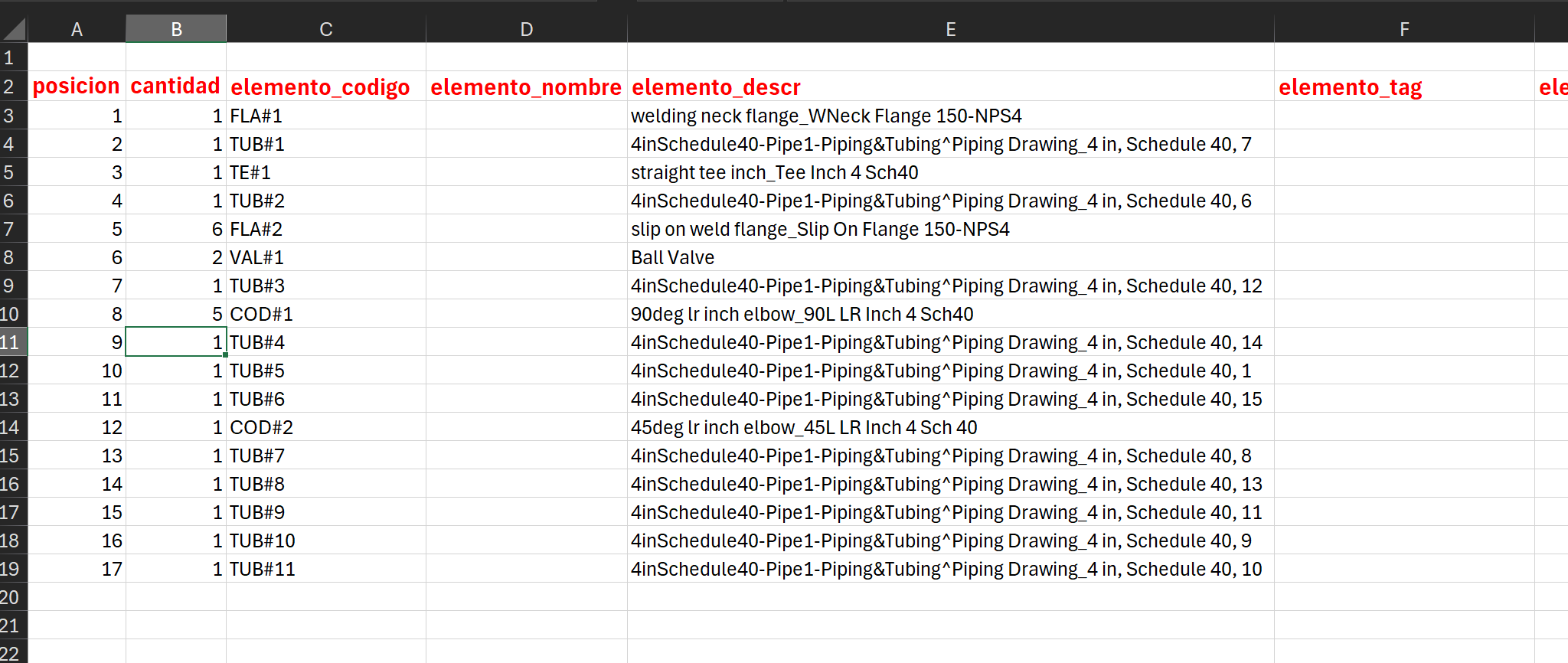Click the 'cantidad' header cell
The image size is (1568, 663).
click(175, 87)
